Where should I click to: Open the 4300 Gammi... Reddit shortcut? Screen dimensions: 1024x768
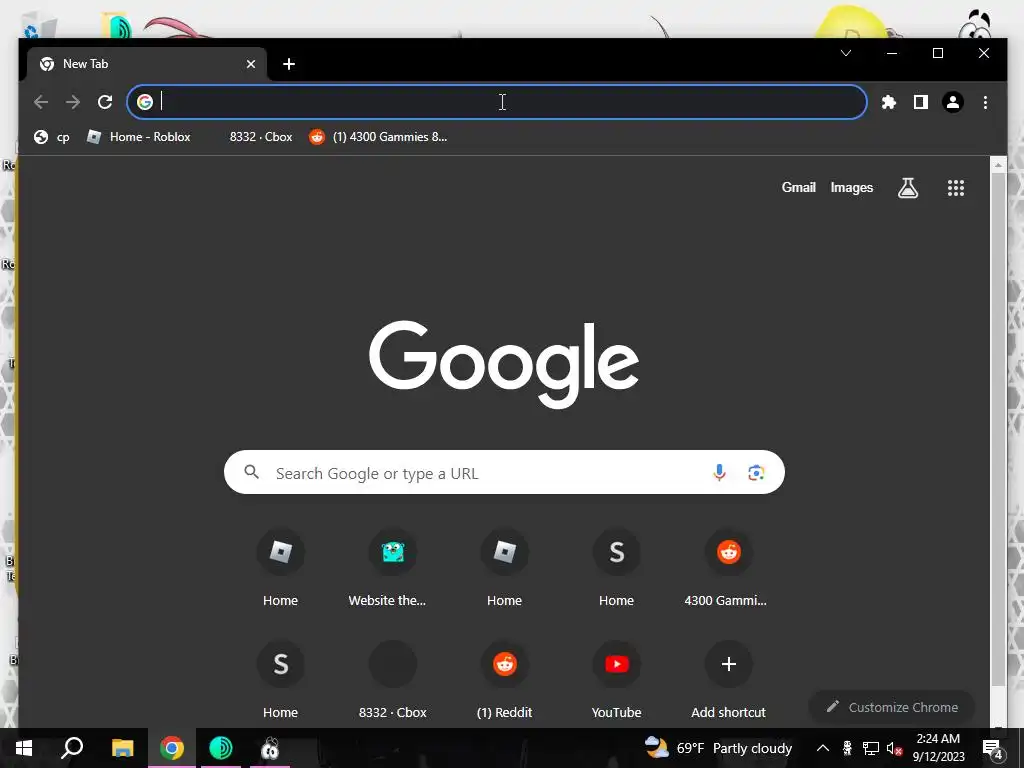pos(728,568)
